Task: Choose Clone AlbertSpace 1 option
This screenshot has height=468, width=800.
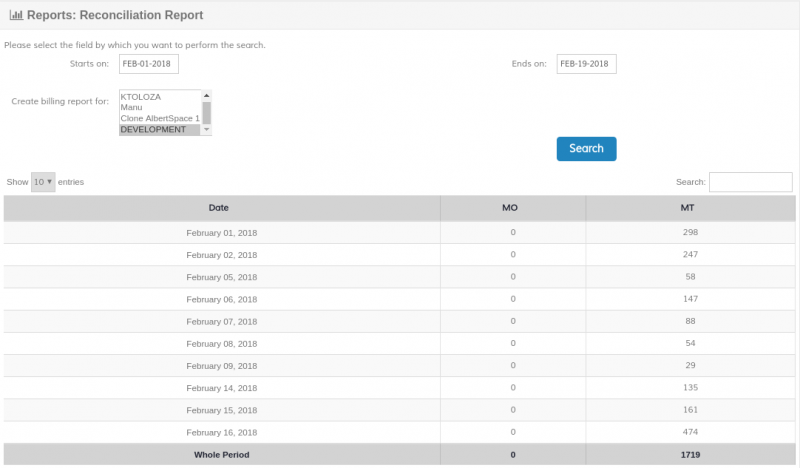Action: [159, 118]
